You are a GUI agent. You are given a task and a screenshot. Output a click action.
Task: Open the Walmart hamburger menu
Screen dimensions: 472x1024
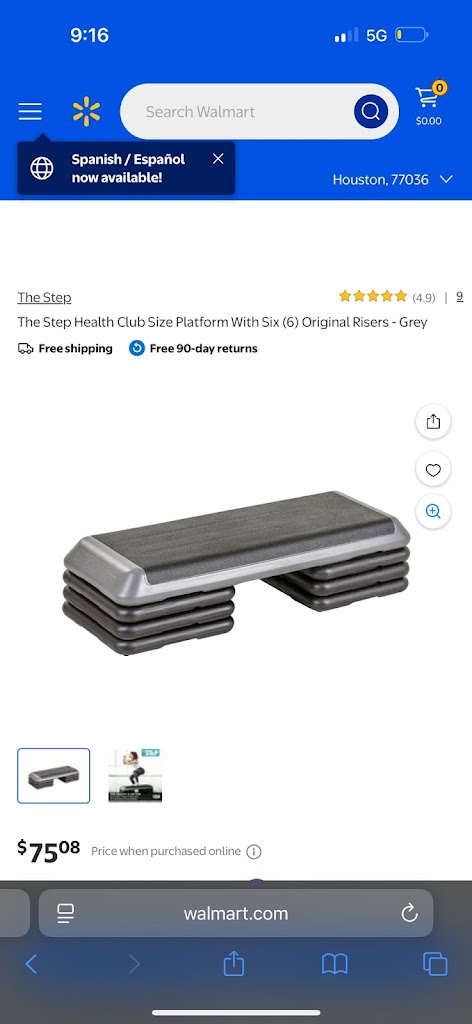point(30,112)
